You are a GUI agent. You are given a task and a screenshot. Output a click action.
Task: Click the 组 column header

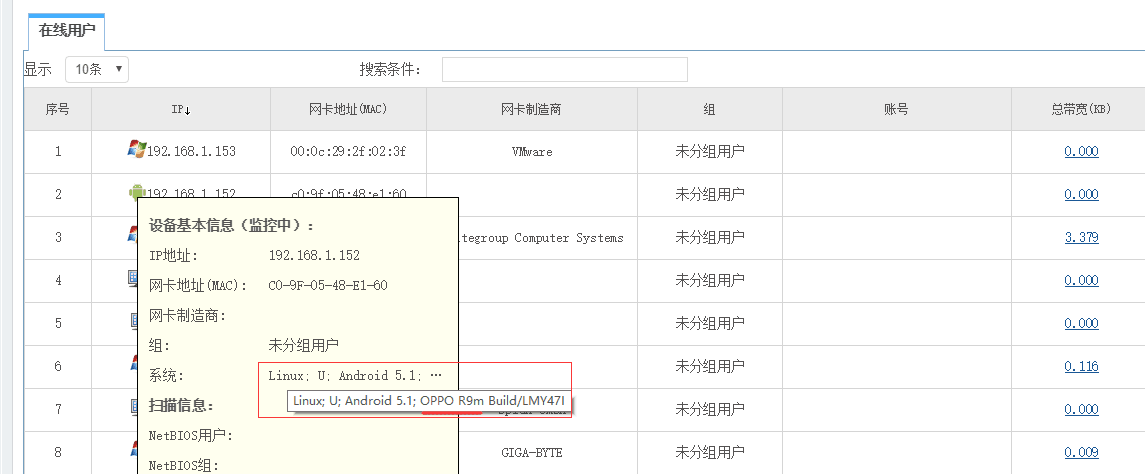709,109
